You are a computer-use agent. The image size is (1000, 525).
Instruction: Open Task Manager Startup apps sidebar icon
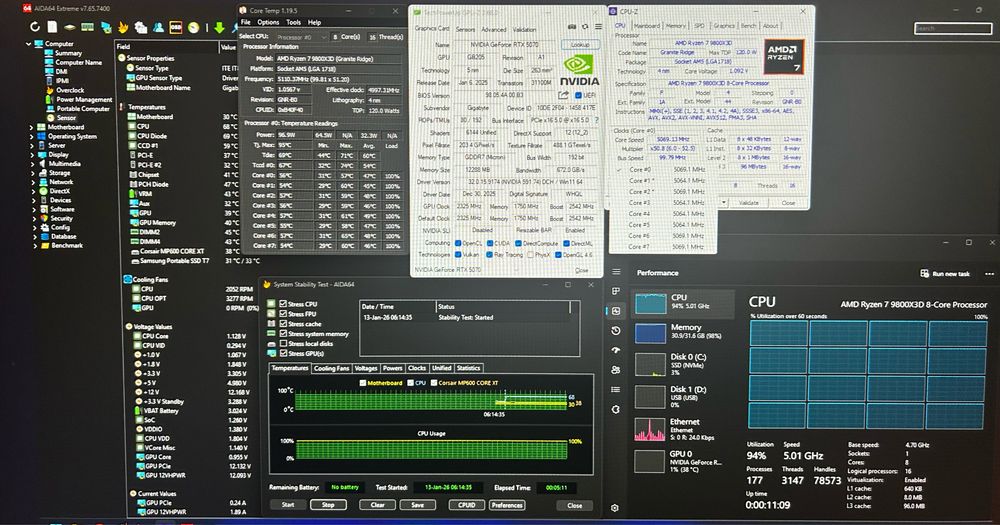point(616,350)
